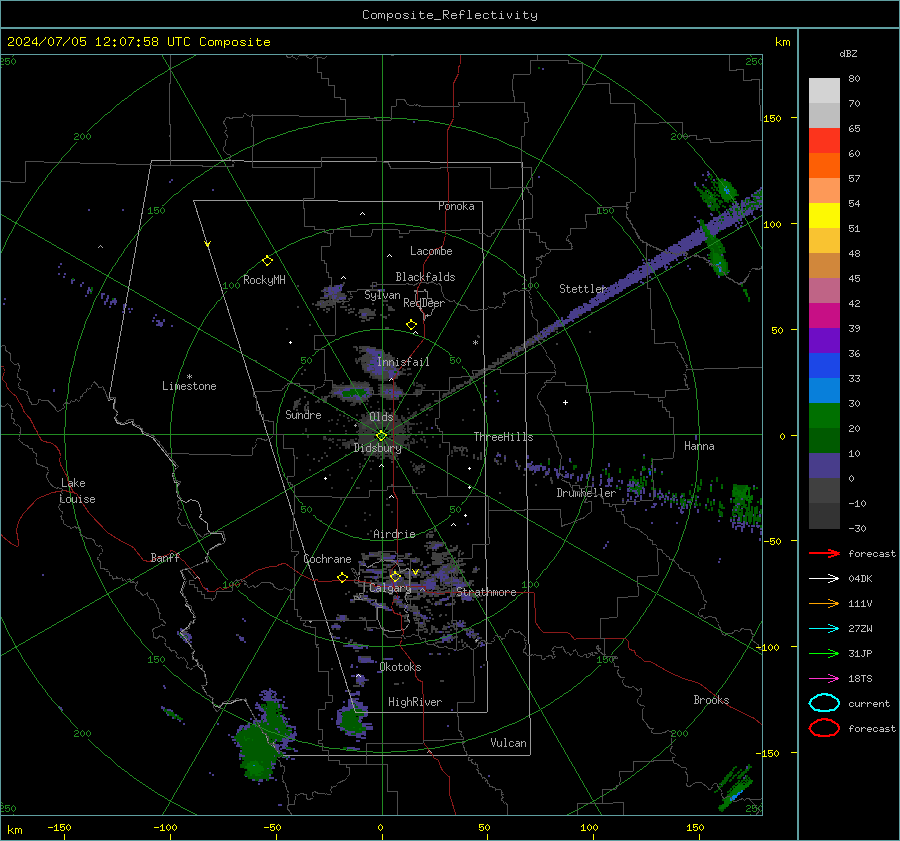900x841 pixels.
Task: Select the bright green 20-30 dBZ swatch
Action: (824, 416)
